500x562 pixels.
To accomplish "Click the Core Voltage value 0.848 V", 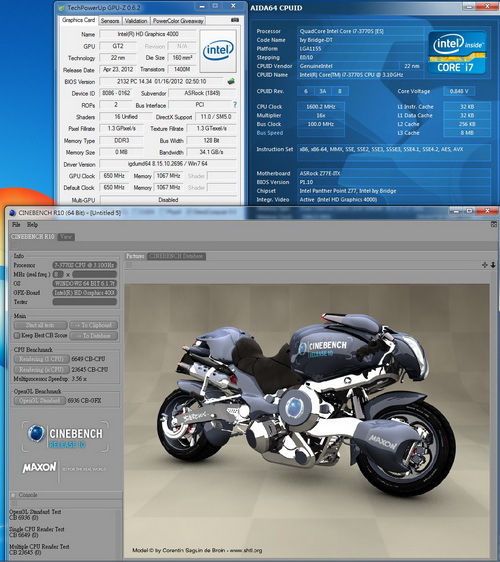I will click(x=459, y=91).
